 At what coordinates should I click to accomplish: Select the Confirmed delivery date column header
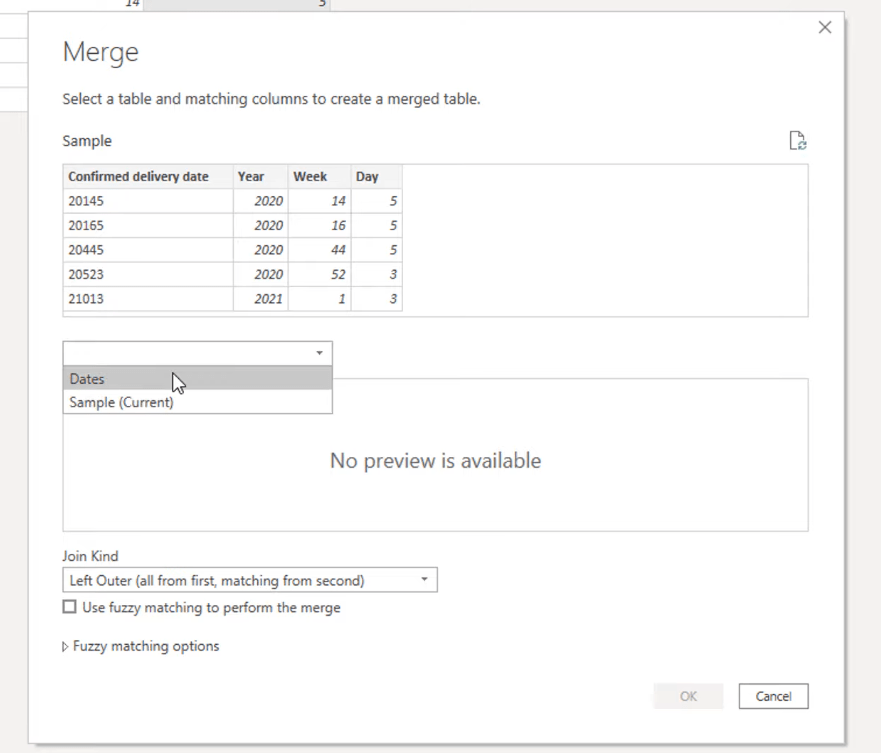[x=148, y=176]
